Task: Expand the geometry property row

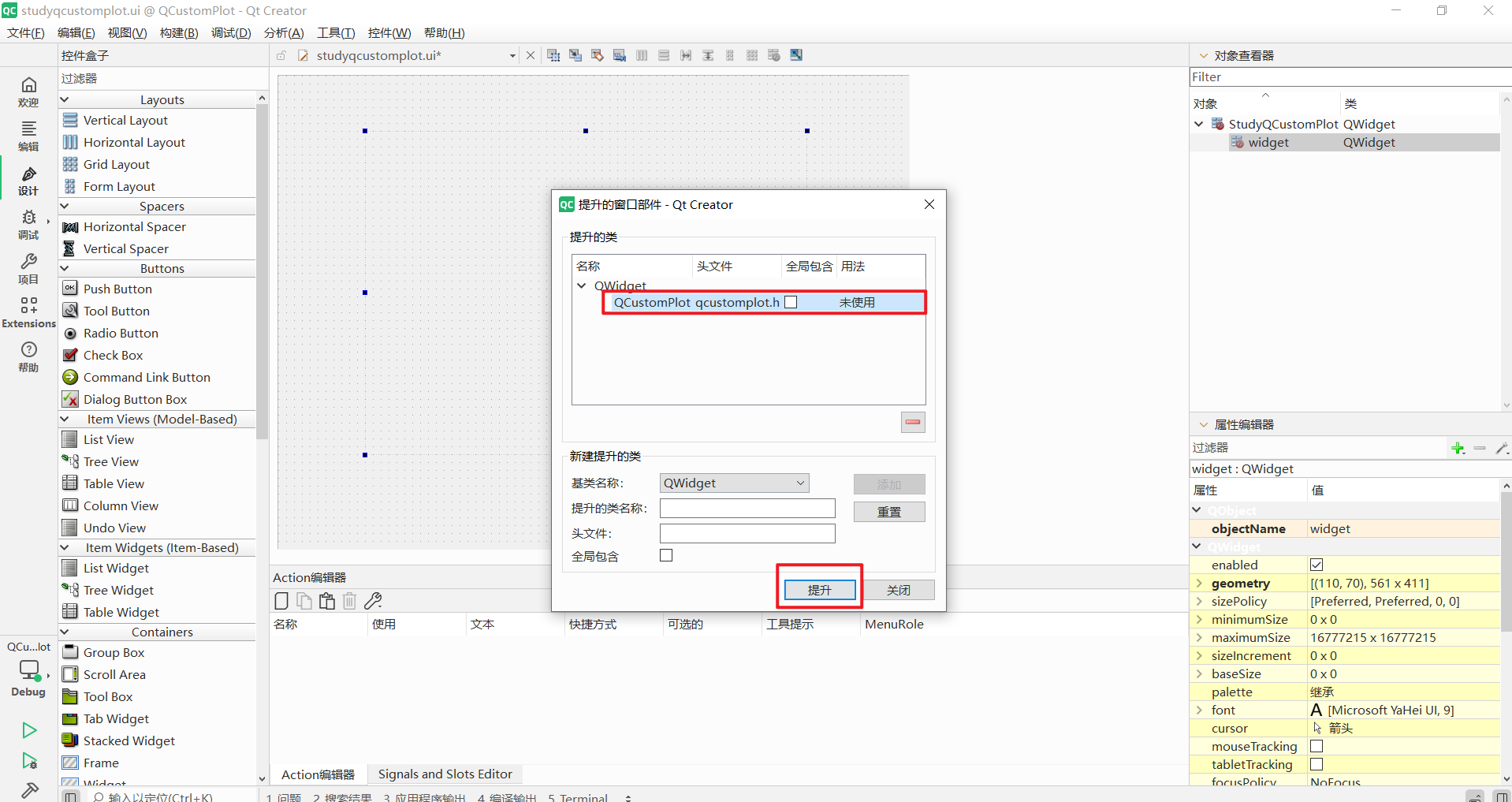Action: click(x=1199, y=584)
